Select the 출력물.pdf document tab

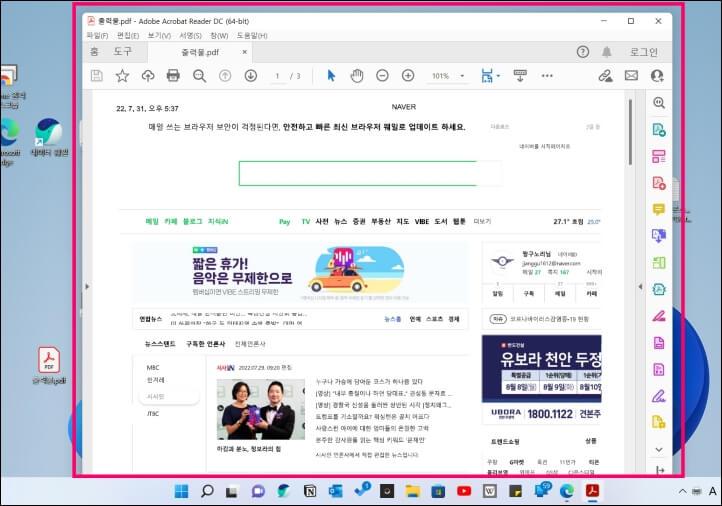tap(200, 52)
